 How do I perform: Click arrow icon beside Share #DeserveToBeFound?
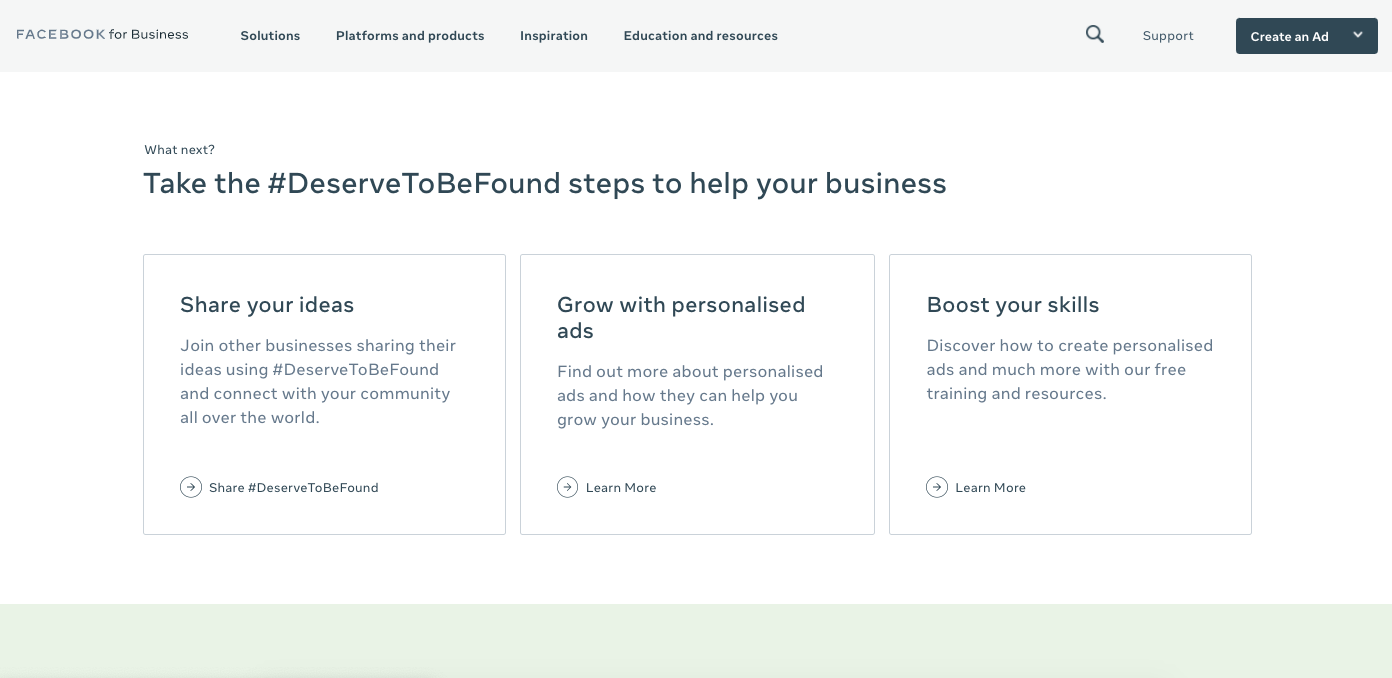click(x=191, y=487)
